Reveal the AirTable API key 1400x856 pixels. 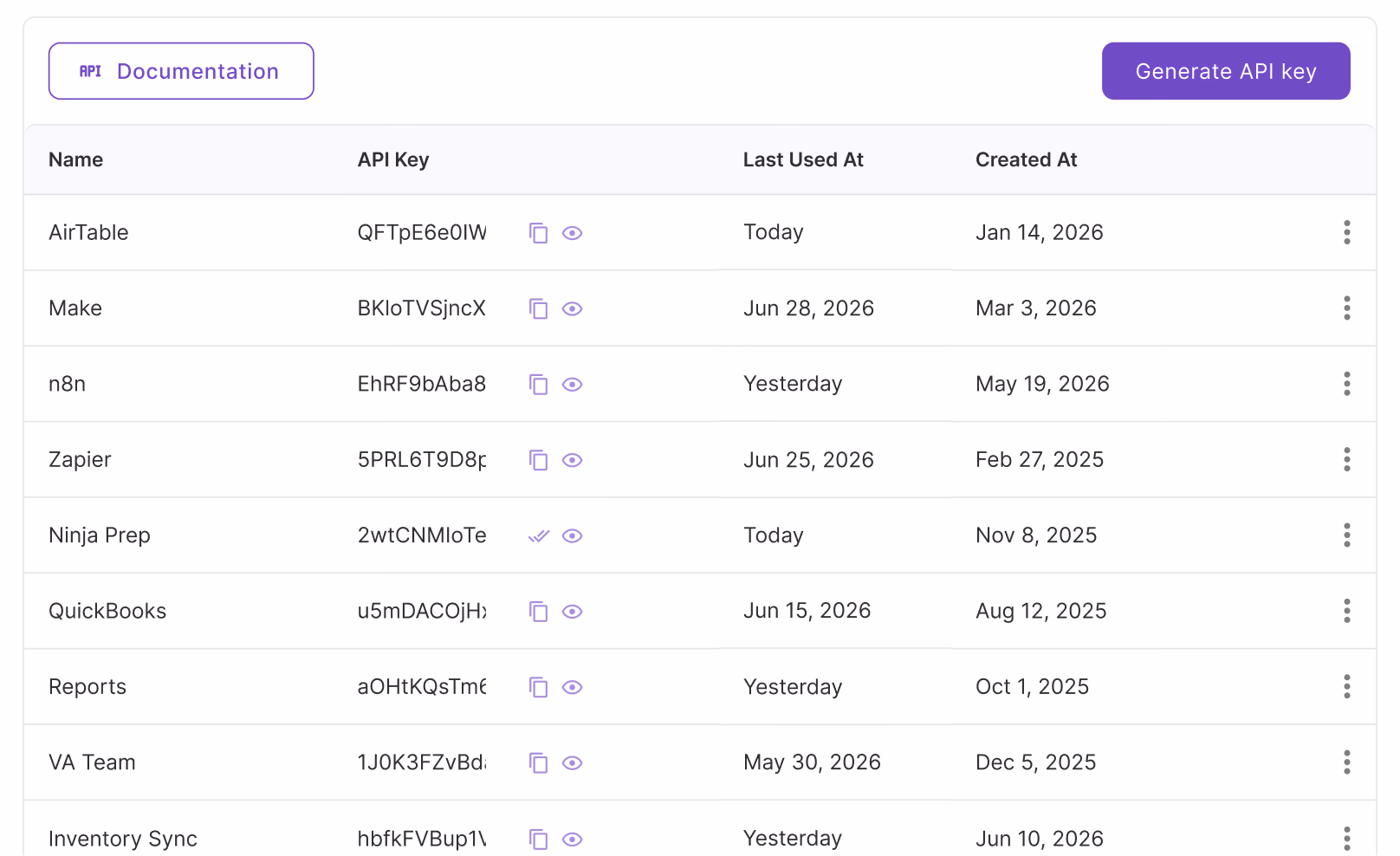click(x=572, y=233)
